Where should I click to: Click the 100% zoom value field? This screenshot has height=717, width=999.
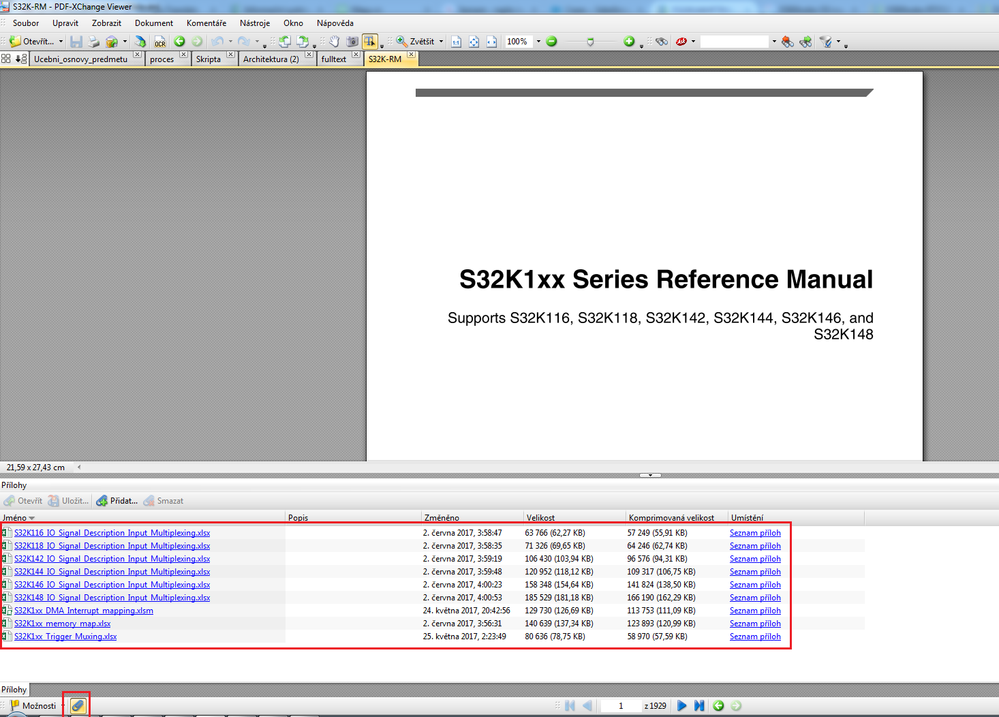tap(519, 41)
